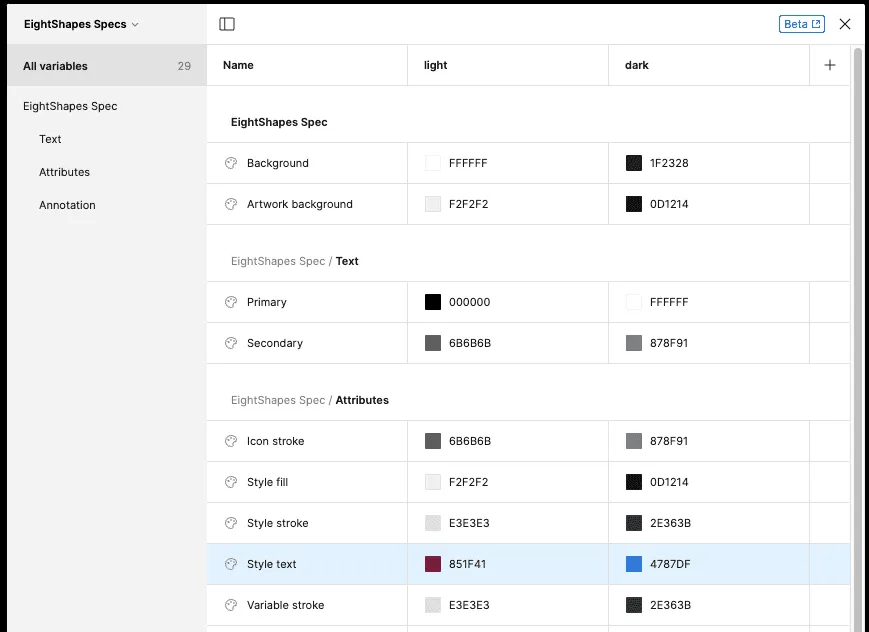Select the Primary variable name

267,302
